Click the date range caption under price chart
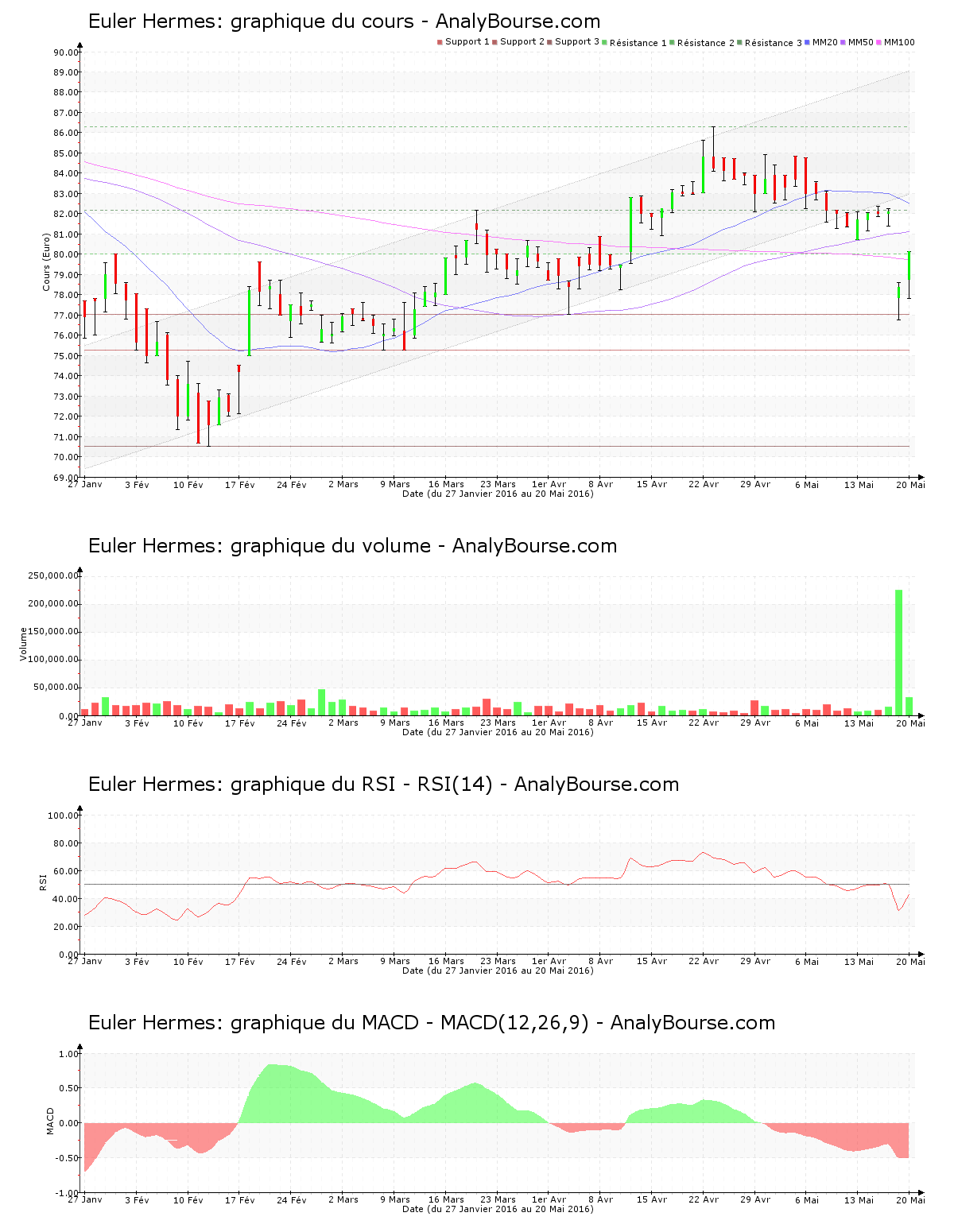Viewport: 954px width, 1232px height. (x=498, y=494)
